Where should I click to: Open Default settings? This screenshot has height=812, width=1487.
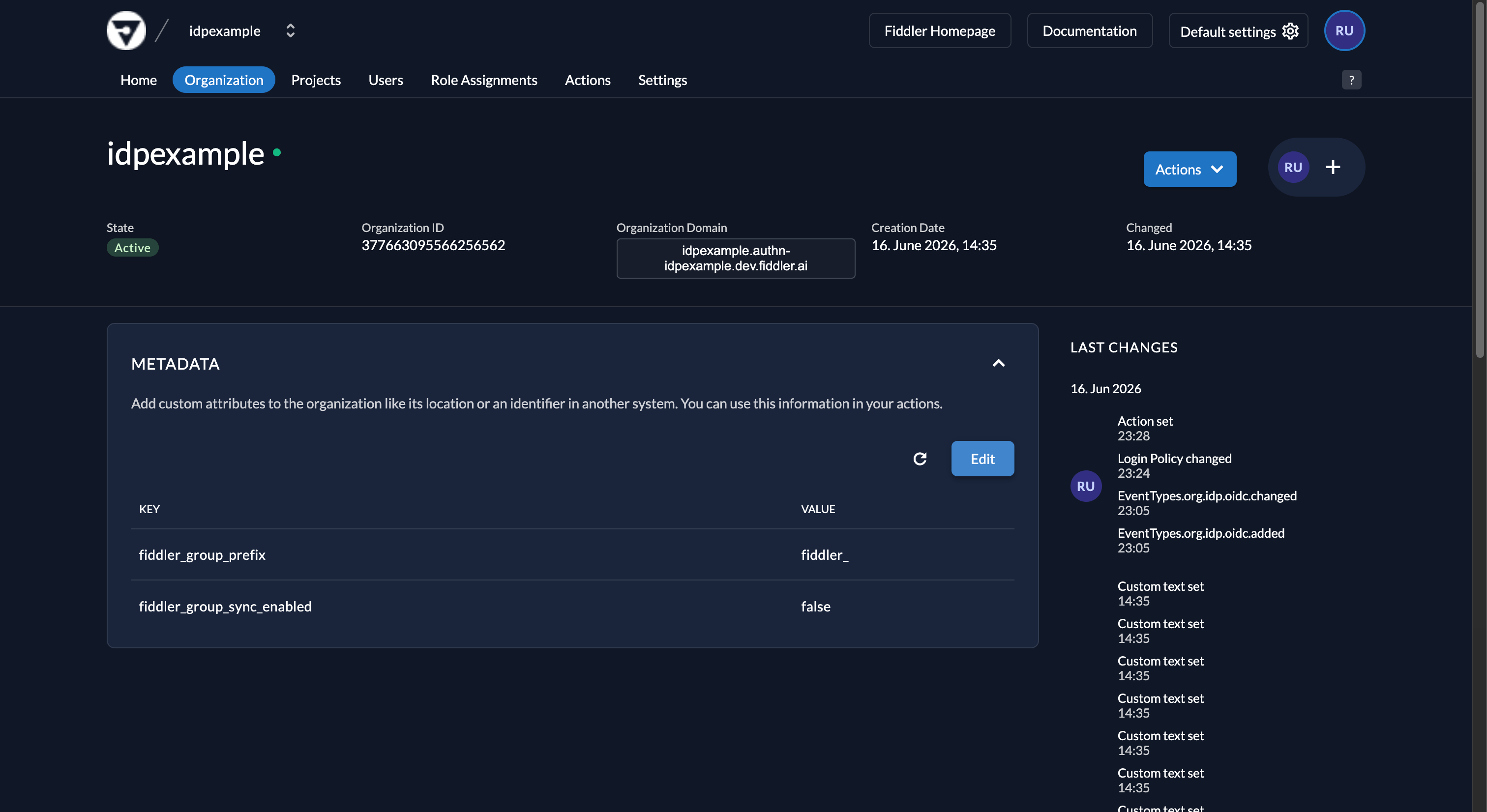click(x=1238, y=30)
